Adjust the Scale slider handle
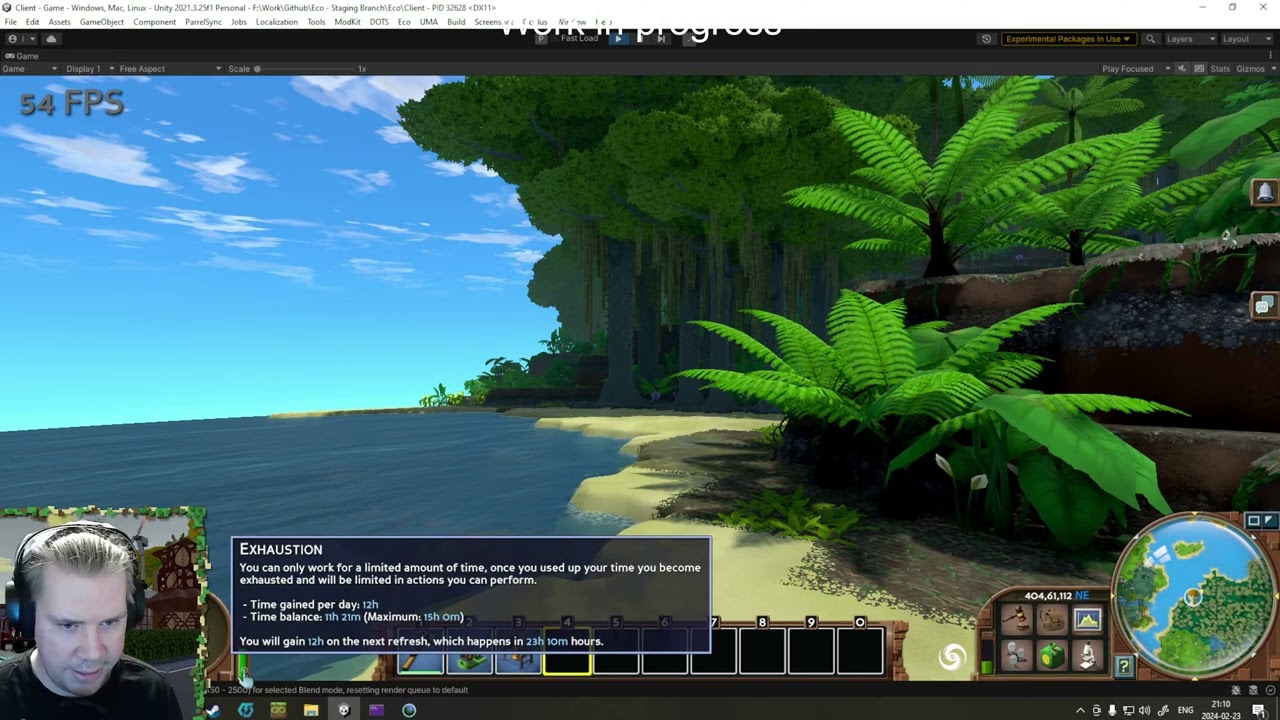The height and width of the screenshot is (720, 1280). click(257, 69)
